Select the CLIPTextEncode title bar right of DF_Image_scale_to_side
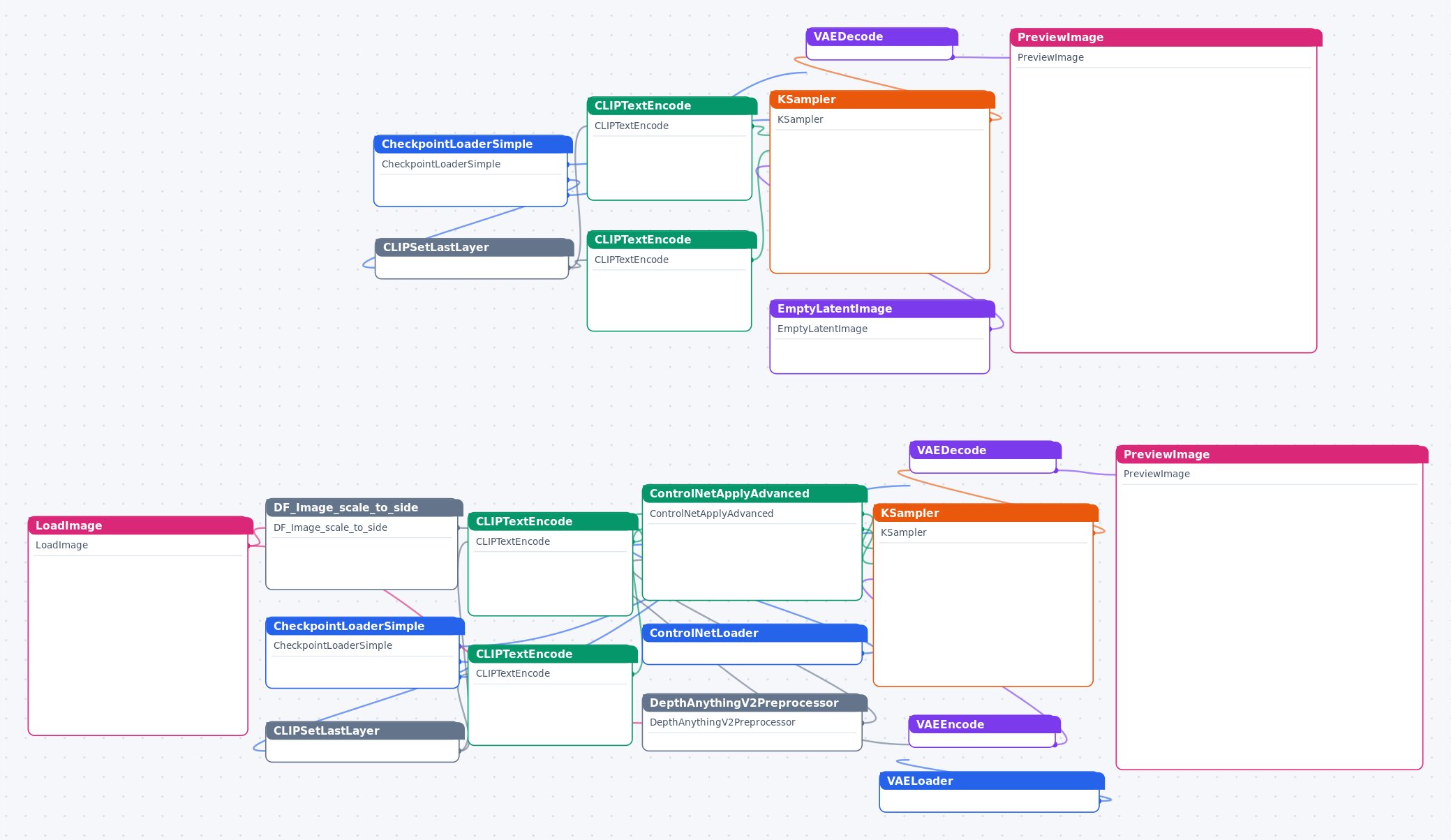The image size is (1451, 840). (x=553, y=521)
